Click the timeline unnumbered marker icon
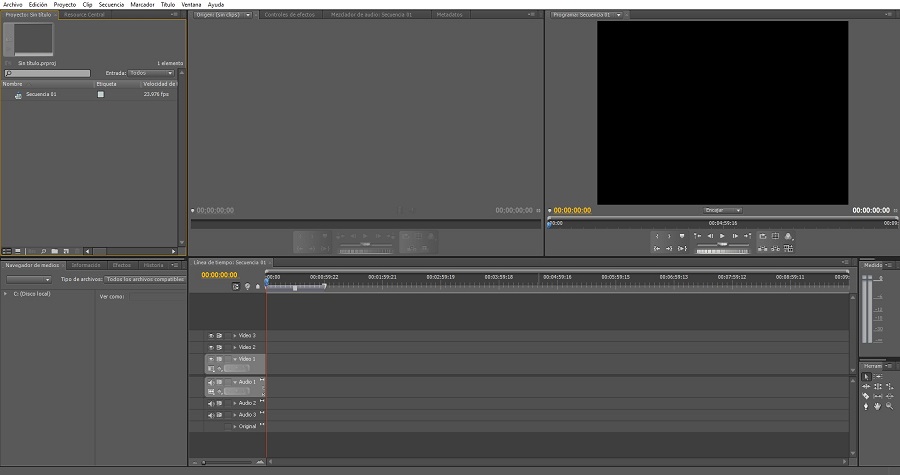 [258, 286]
